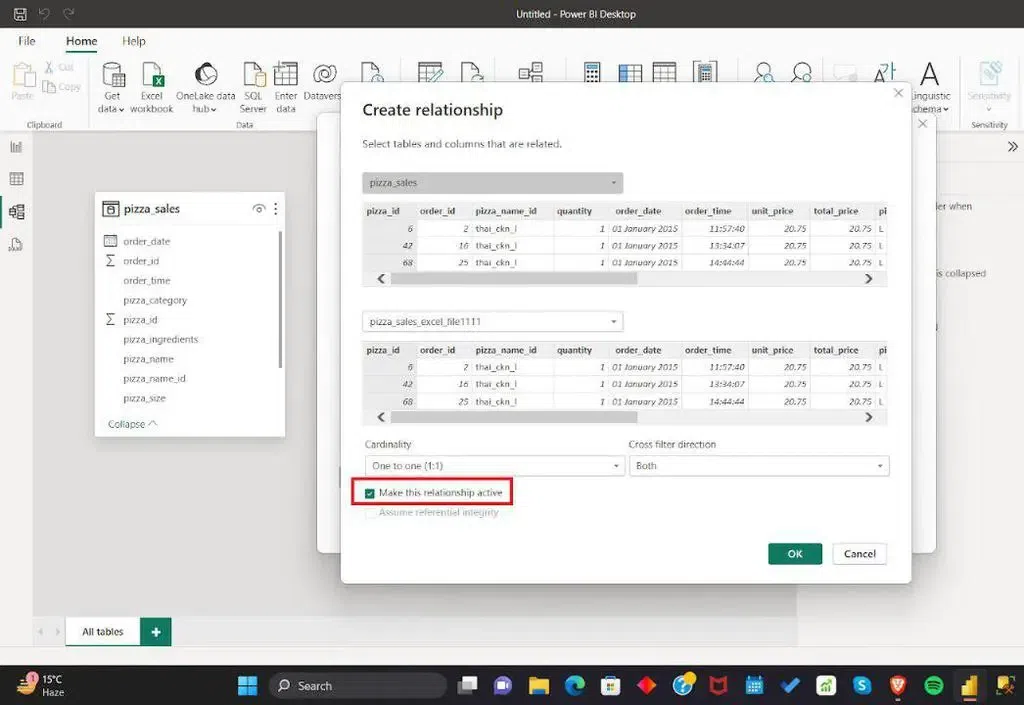Switch to Report view in sidebar
Screen dimensions: 1024x705
point(16,147)
